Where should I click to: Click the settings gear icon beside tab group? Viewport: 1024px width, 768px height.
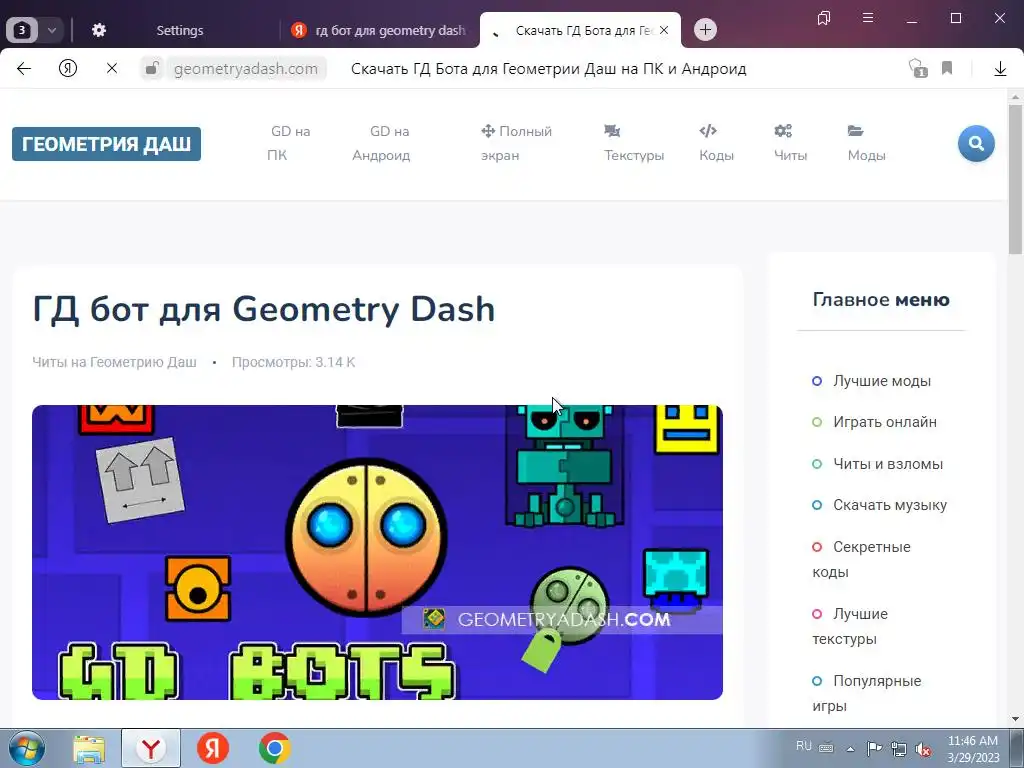tap(99, 30)
